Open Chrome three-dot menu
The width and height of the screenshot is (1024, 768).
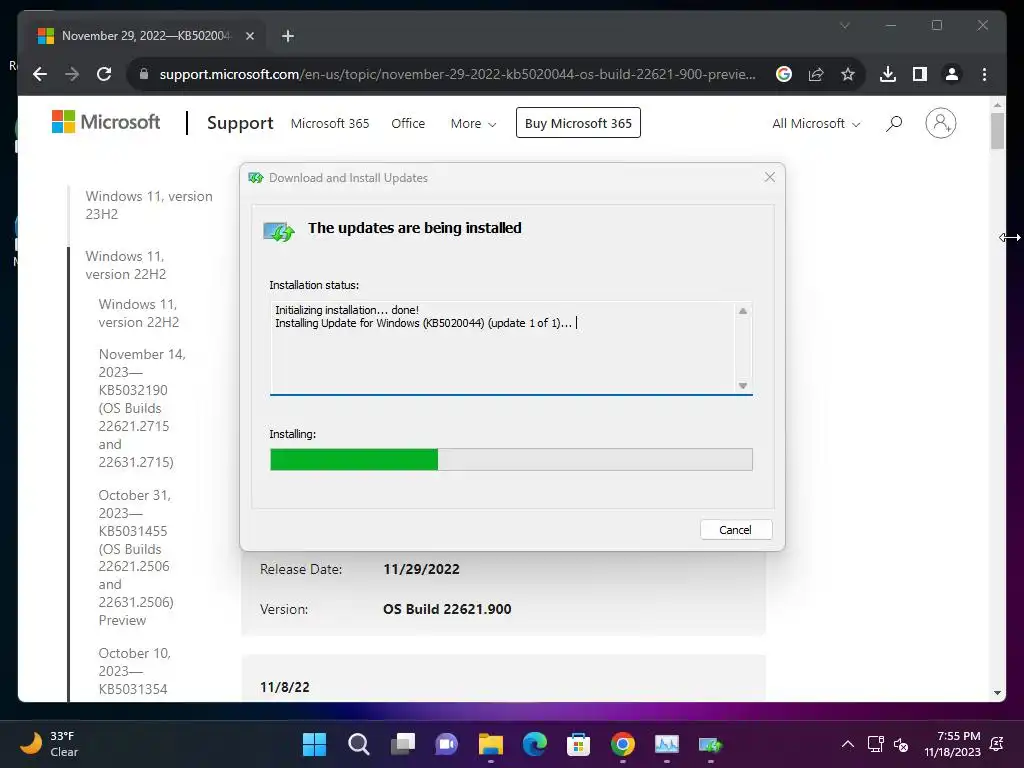(x=984, y=74)
